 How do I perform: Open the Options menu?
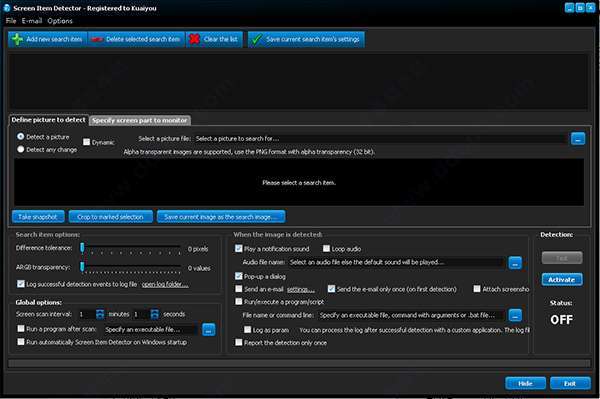click(60, 21)
